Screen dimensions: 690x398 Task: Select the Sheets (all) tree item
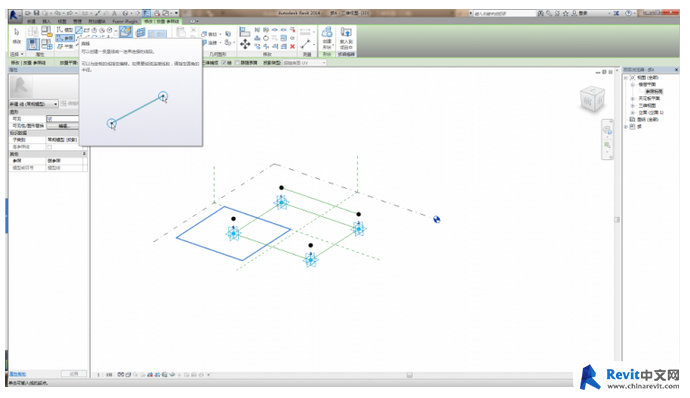pyautogui.click(x=647, y=119)
